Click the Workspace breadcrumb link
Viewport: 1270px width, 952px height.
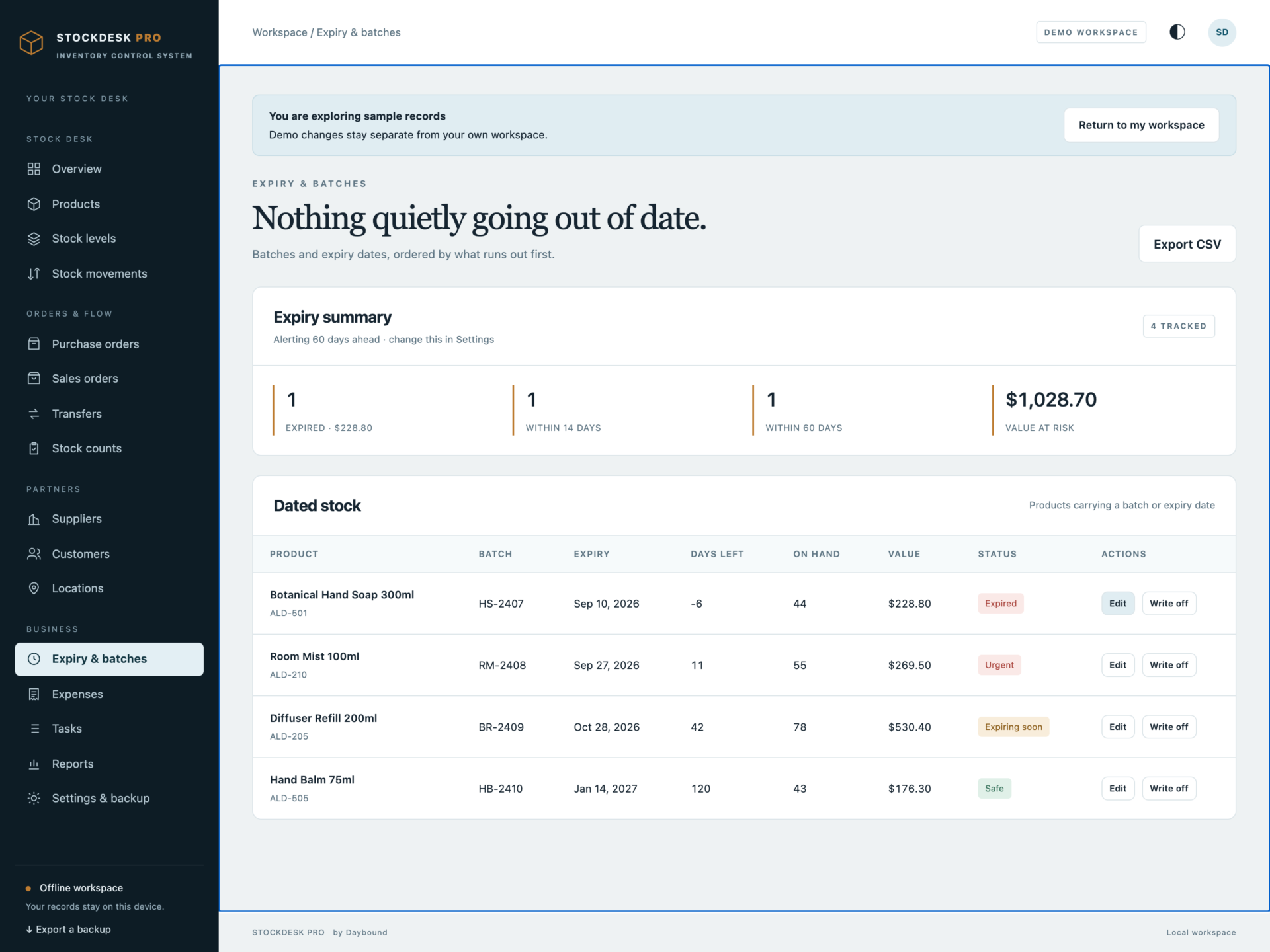pyautogui.click(x=280, y=32)
